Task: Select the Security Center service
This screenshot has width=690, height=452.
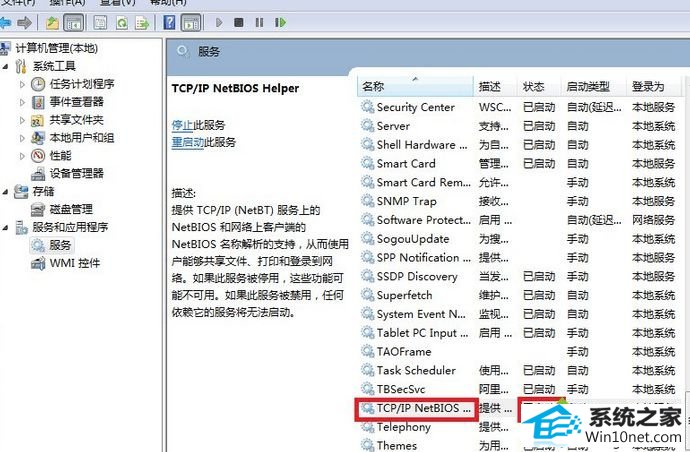Action: click(415, 107)
